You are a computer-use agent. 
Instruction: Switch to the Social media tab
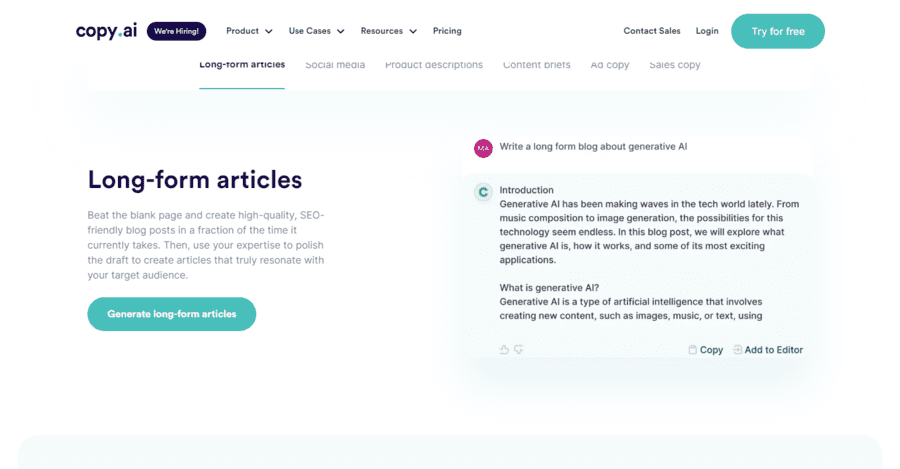pos(335,65)
